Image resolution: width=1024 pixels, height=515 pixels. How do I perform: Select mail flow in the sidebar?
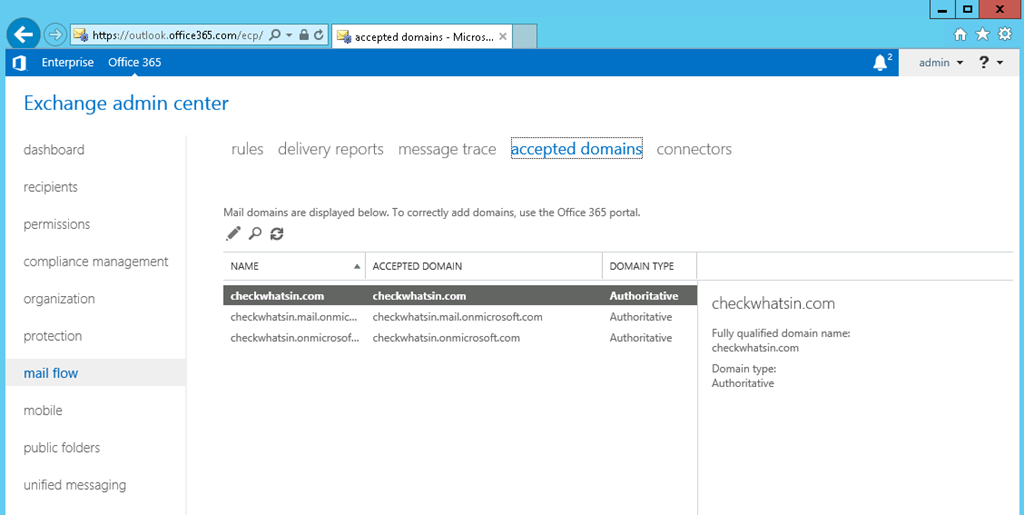pyautogui.click(x=95, y=373)
